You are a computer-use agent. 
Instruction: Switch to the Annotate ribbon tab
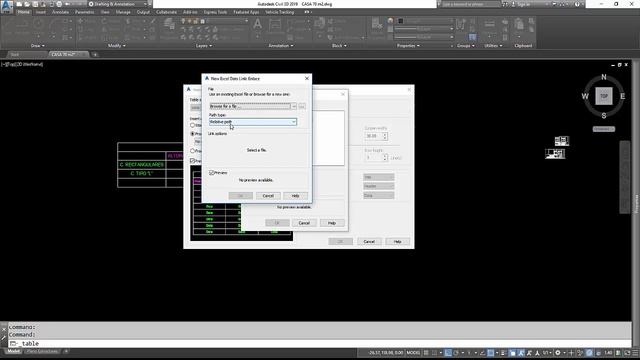60,12
